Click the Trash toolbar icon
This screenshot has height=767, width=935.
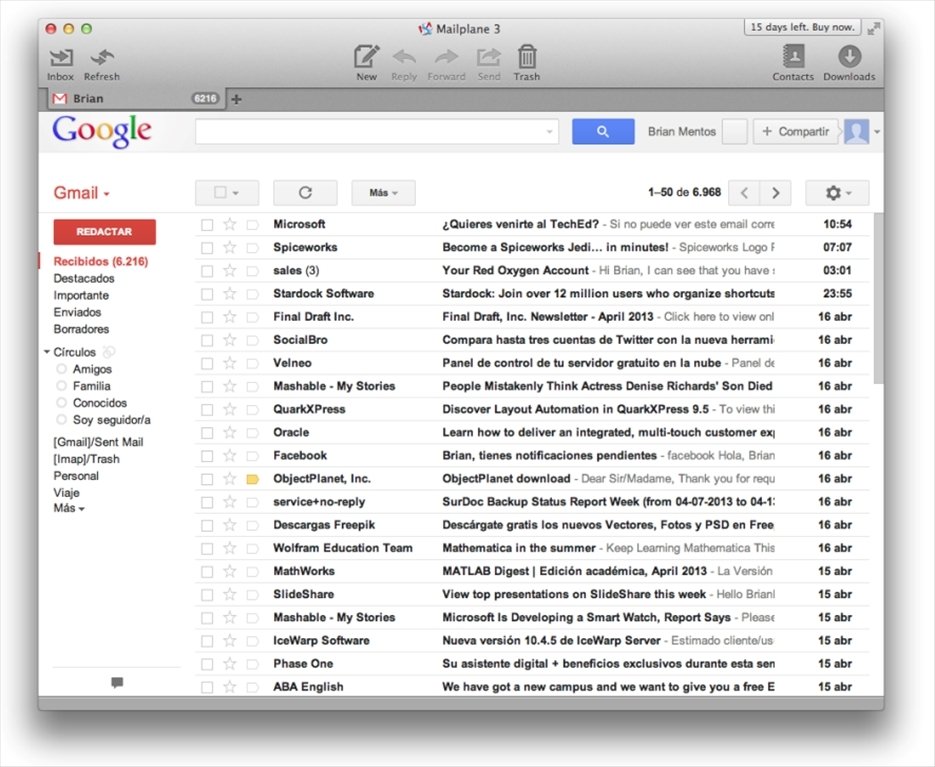click(x=527, y=63)
